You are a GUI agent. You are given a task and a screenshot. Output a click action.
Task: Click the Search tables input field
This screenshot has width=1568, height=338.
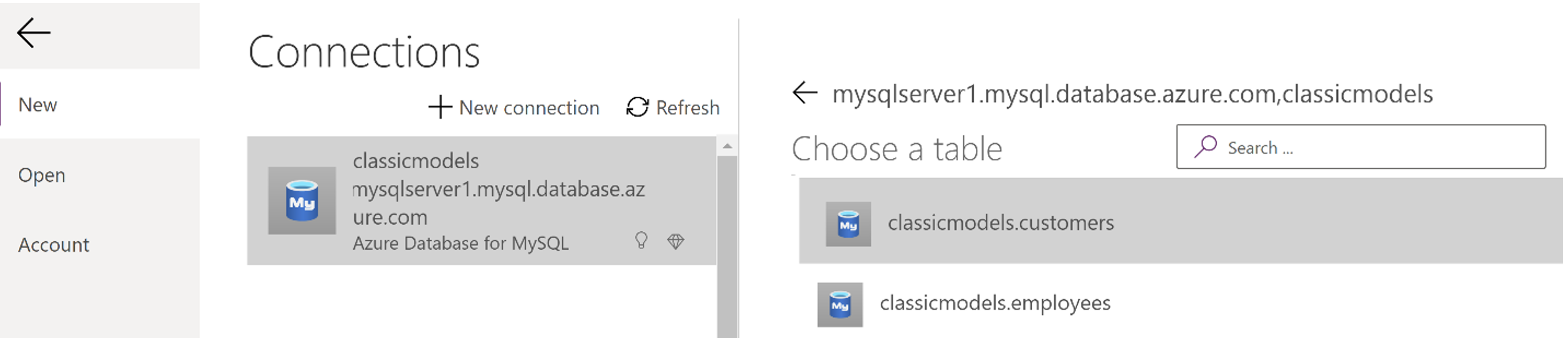pos(1361,147)
